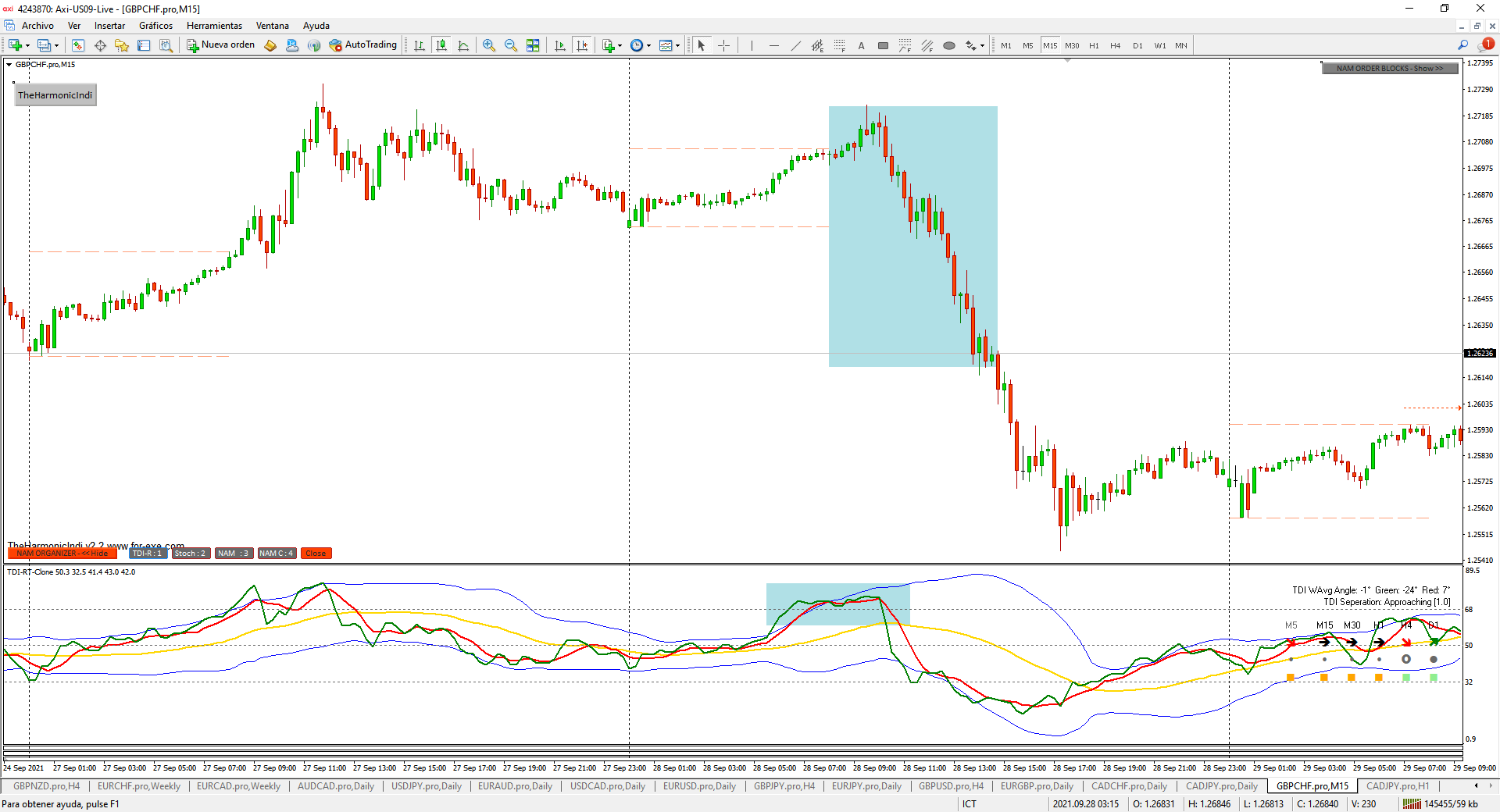Click the red Close indicator button

(316, 554)
